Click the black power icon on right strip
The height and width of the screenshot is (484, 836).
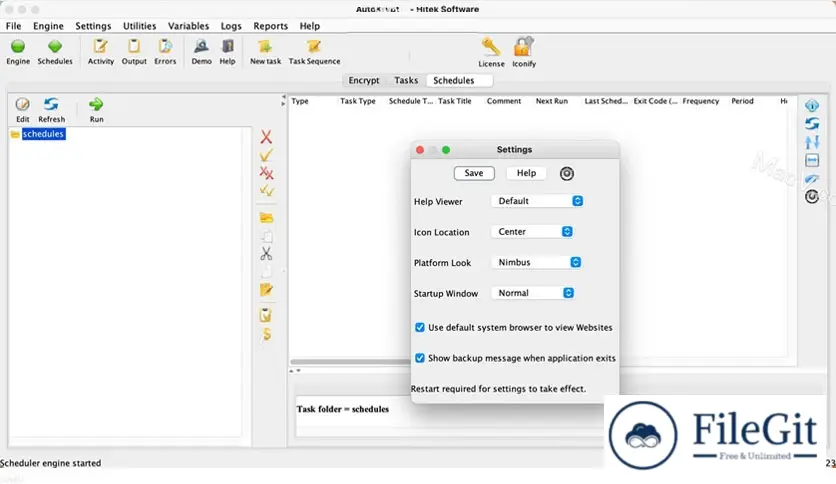(811, 197)
